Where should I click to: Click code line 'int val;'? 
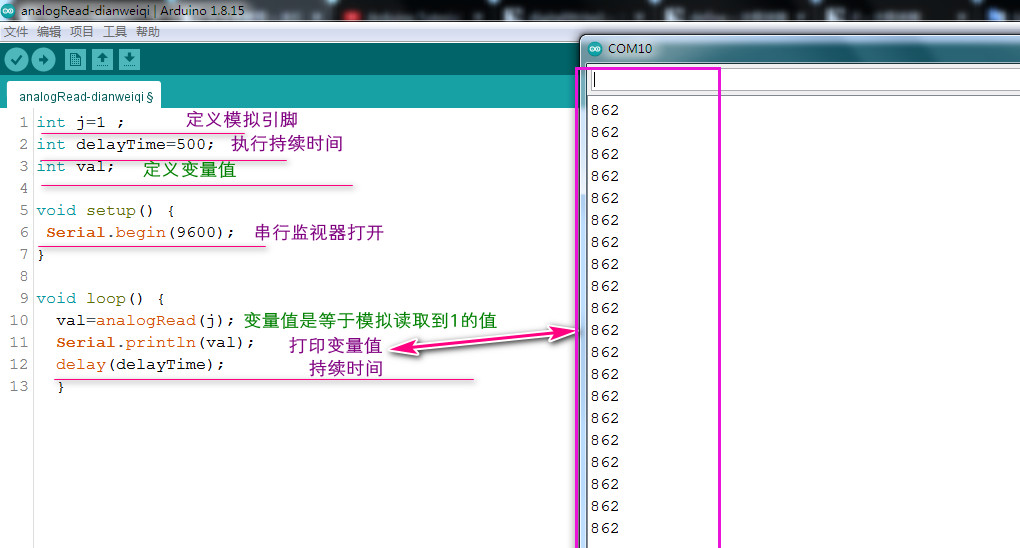[x=75, y=167]
